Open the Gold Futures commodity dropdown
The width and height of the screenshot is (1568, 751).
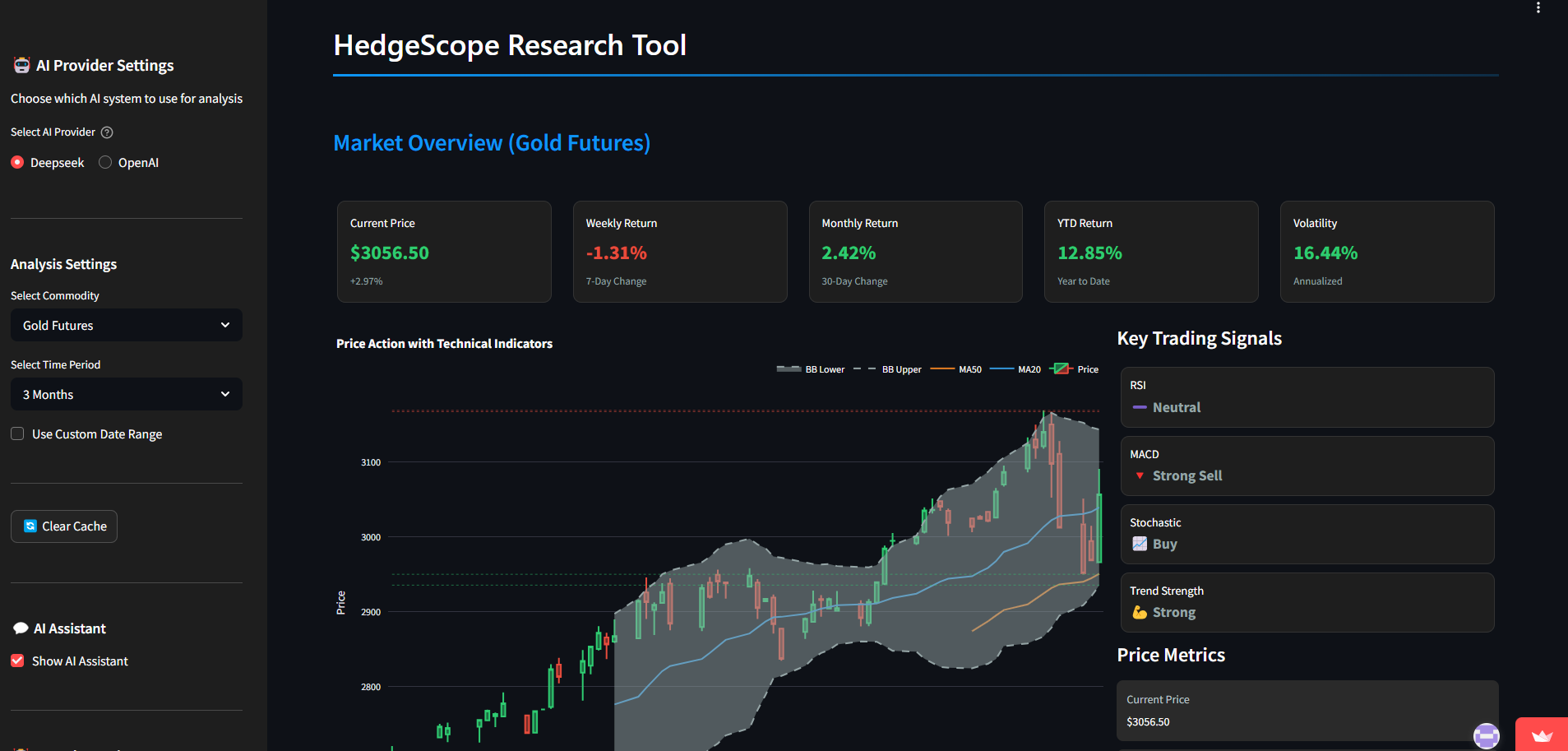[x=126, y=325]
